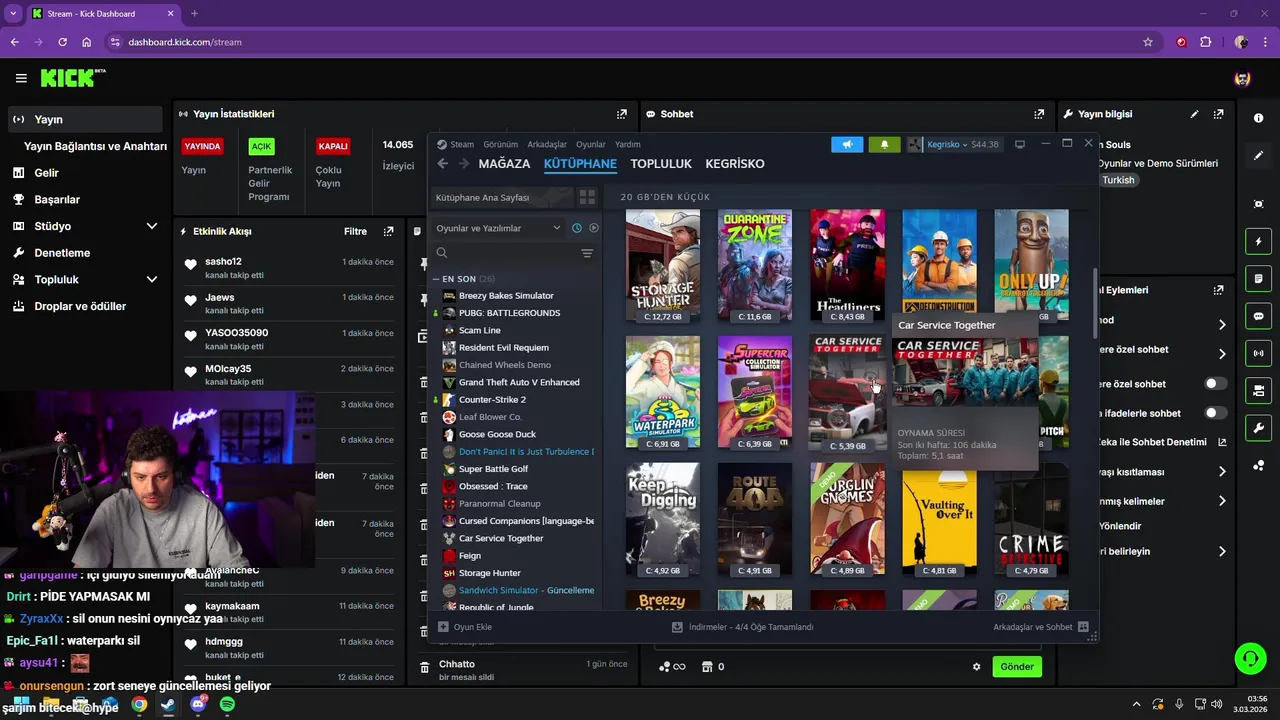This screenshot has width=1280, height=720.
Task: Open İndirmeler downloads status
Action: (743, 627)
